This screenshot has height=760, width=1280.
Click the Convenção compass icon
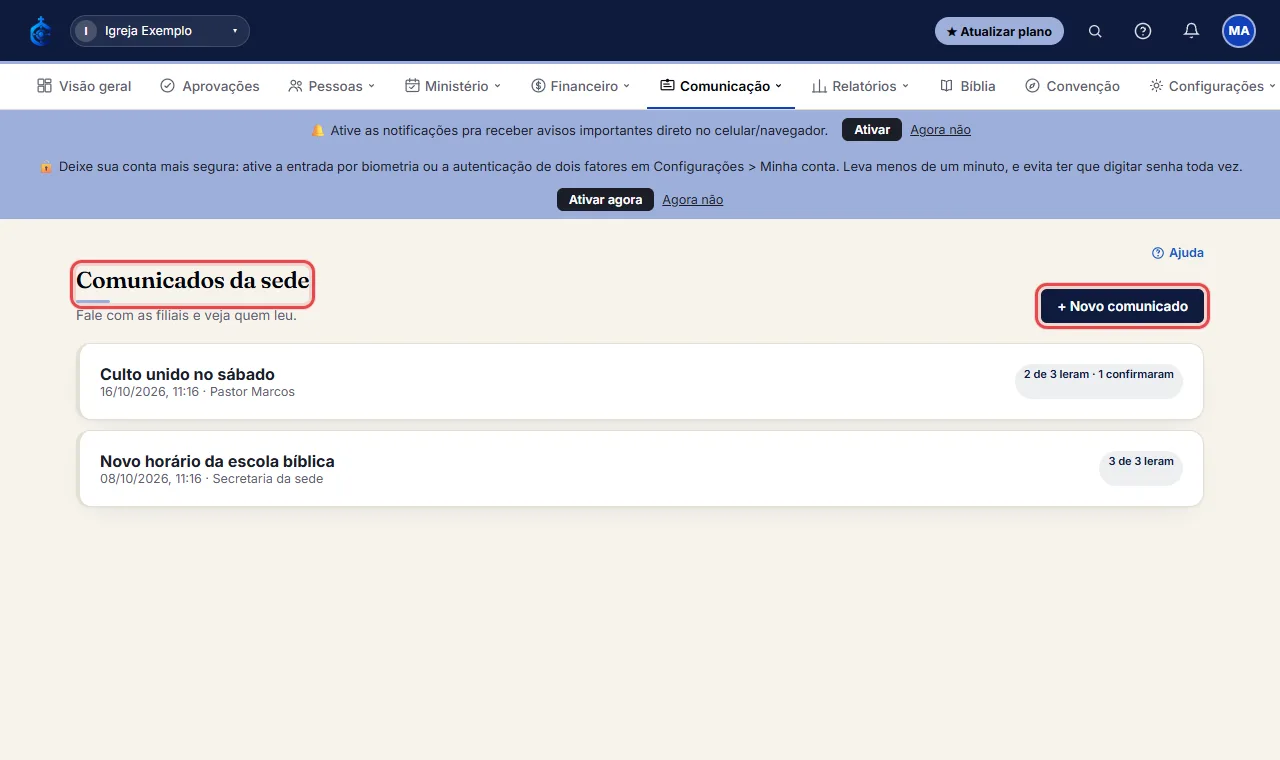[1032, 86]
